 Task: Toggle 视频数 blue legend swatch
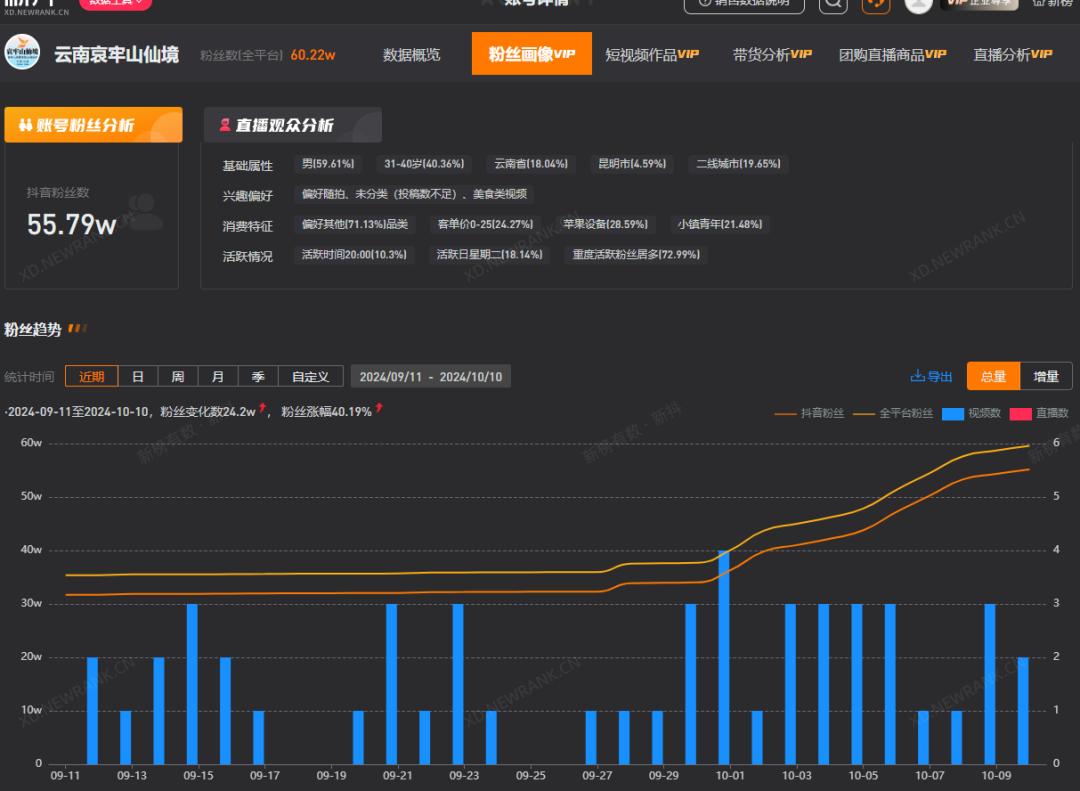(953, 413)
